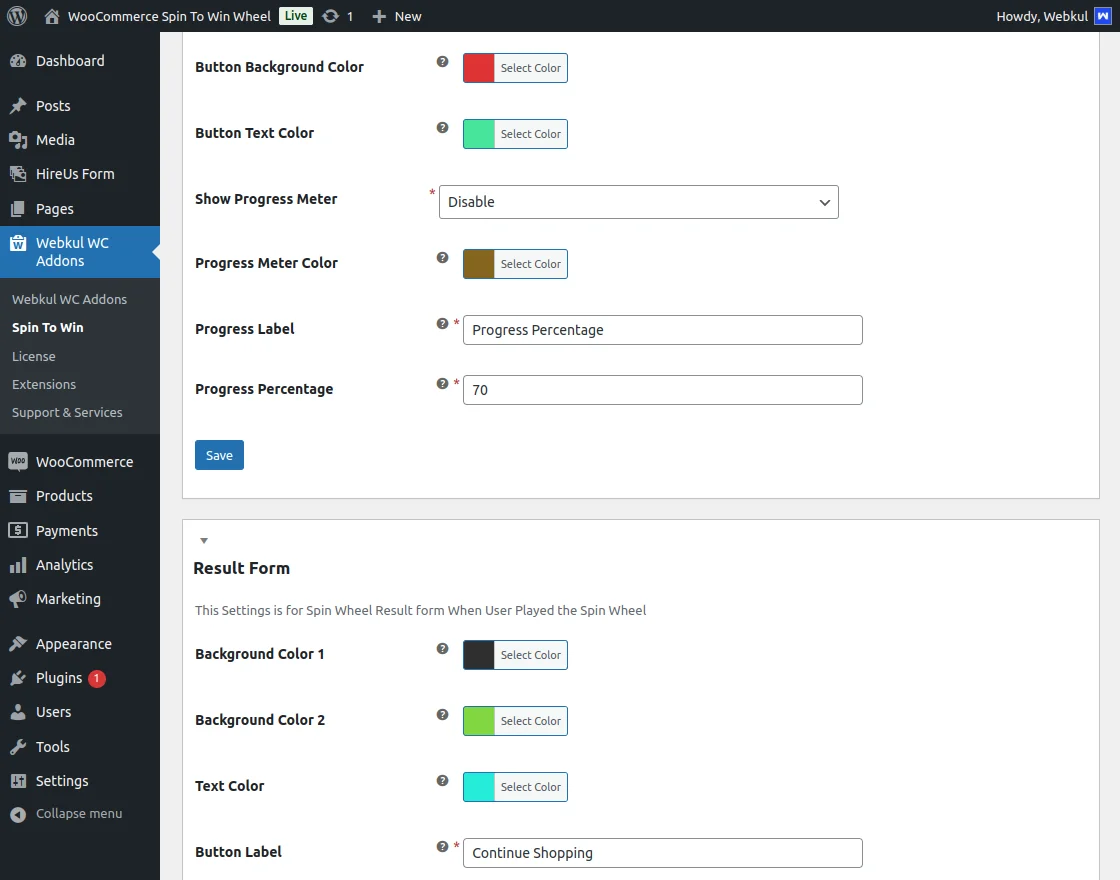Click help icon beside Progress Percentage
This screenshot has width=1120, height=880.
[x=443, y=384]
